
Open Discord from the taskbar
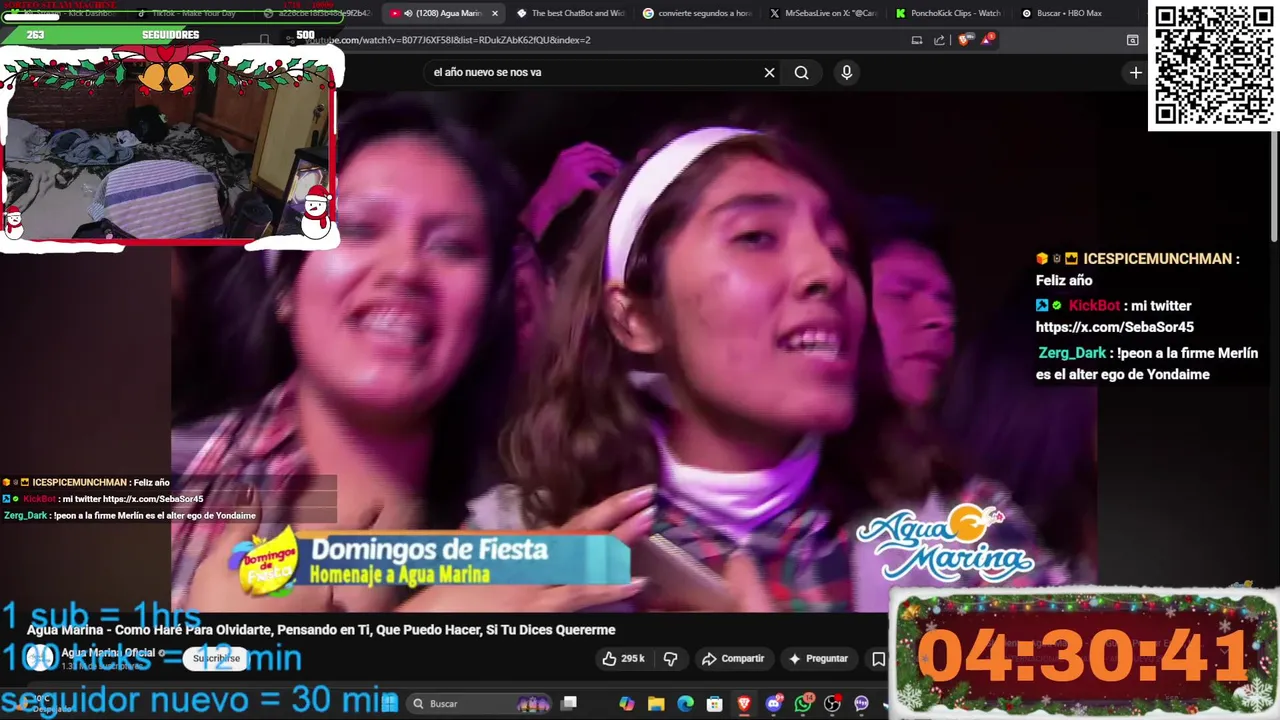773,703
